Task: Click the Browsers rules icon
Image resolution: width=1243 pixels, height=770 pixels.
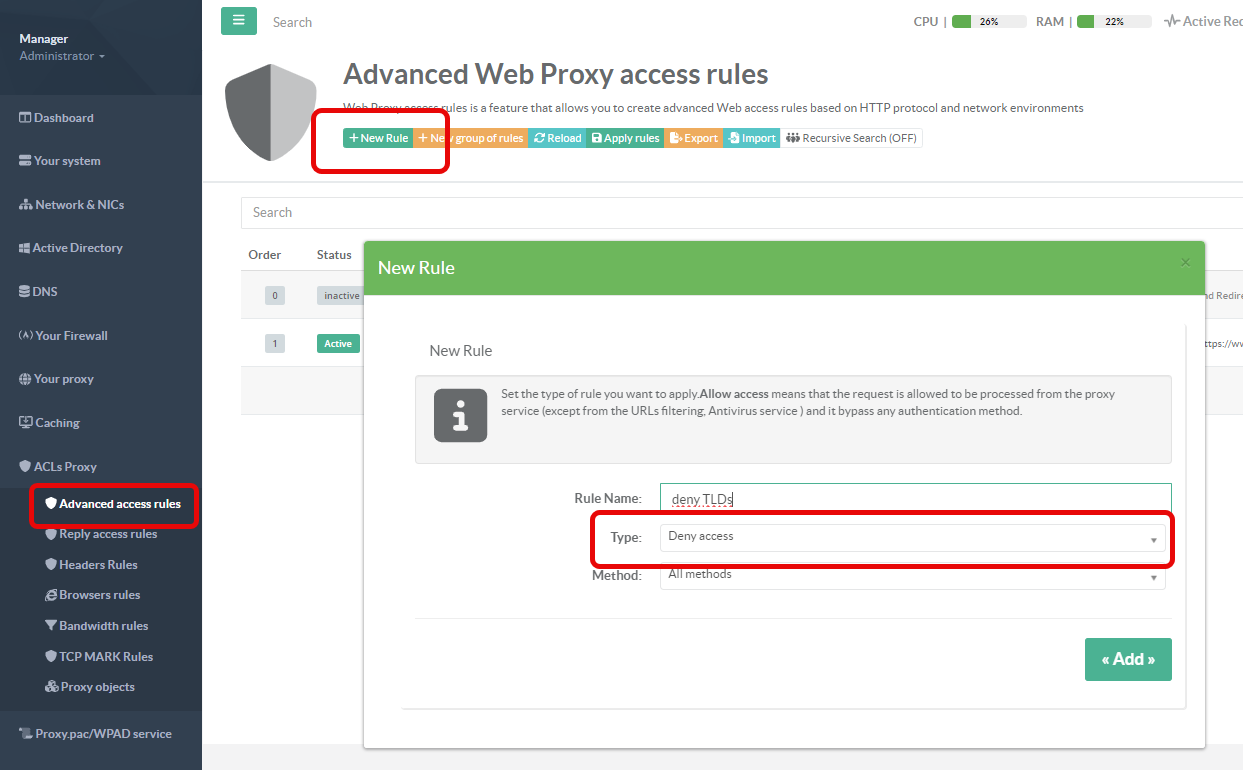Action: coord(51,595)
